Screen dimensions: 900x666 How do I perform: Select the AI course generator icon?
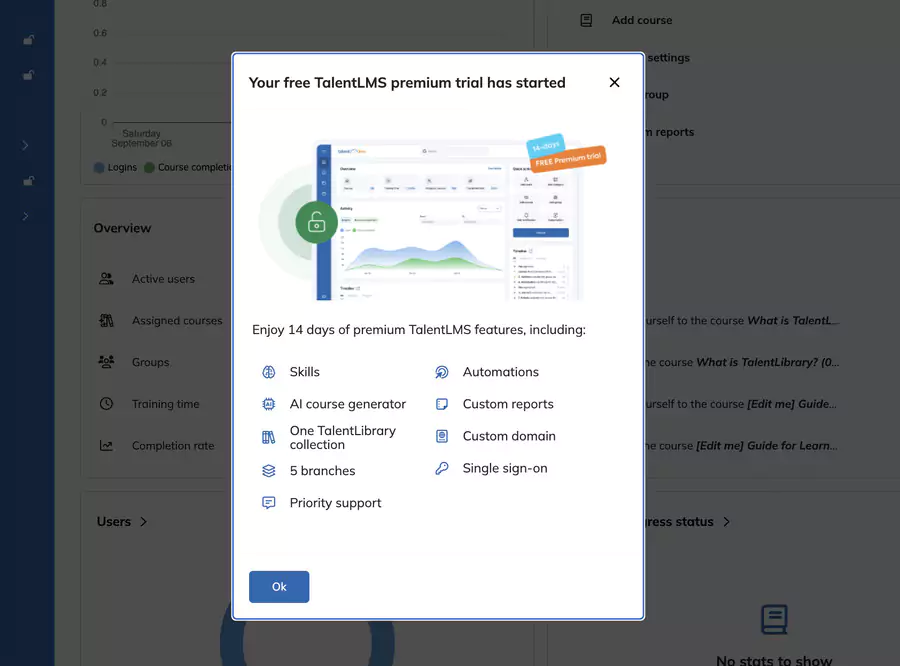click(268, 403)
